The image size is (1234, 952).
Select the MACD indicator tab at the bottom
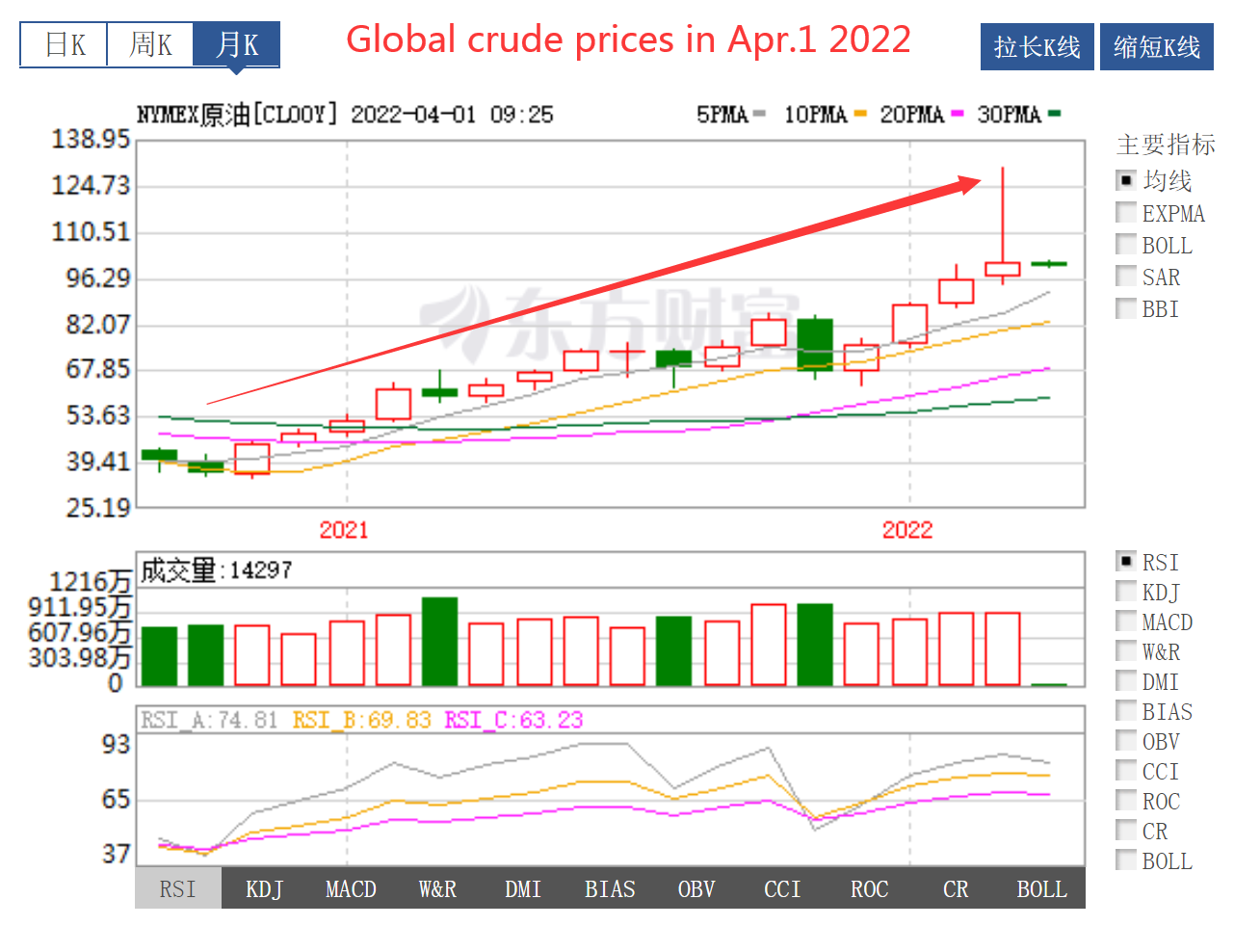click(x=350, y=888)
